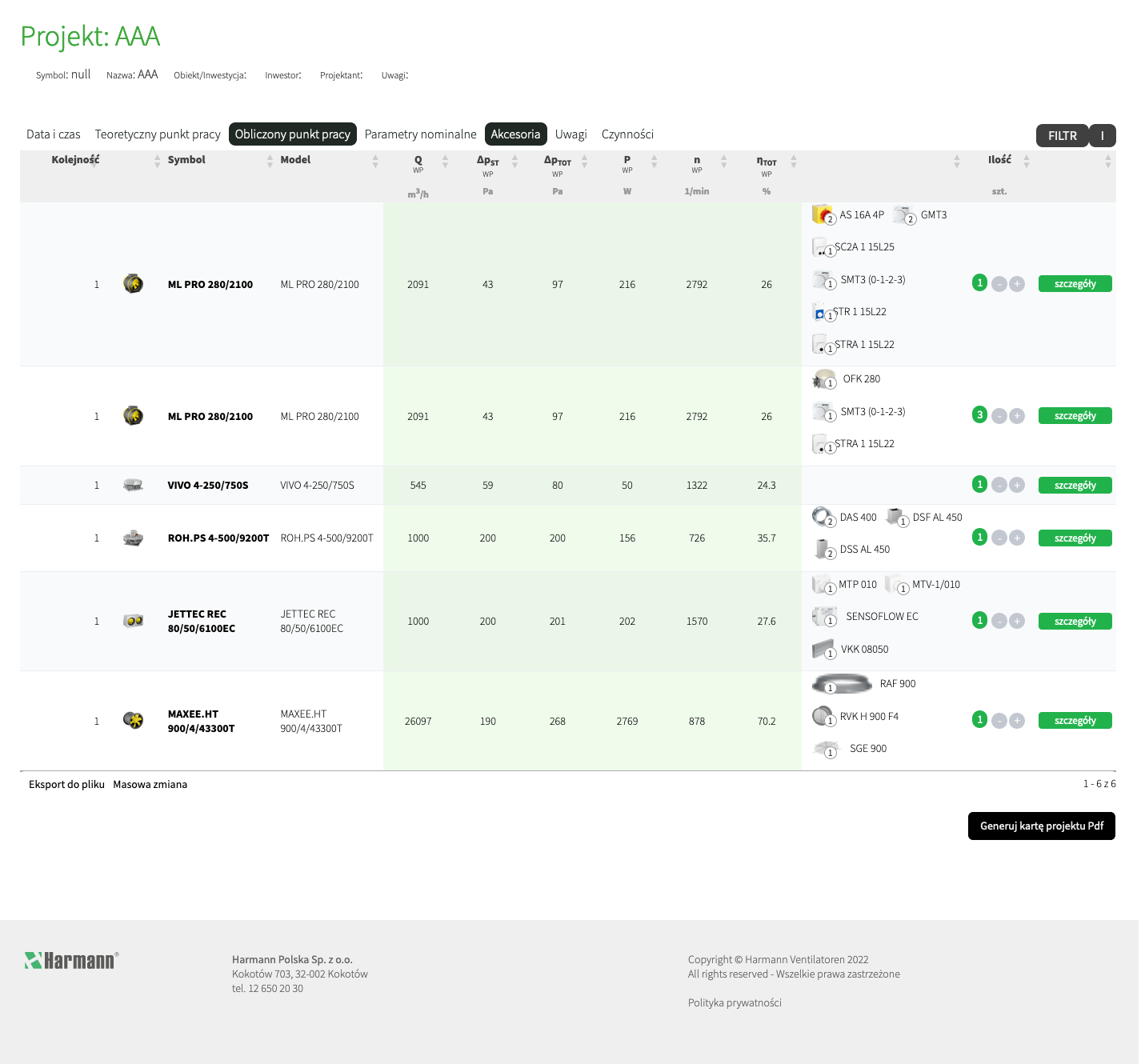
Task: Click the SENSOFLOW EC accessory icon
Action: coord(824,617)
